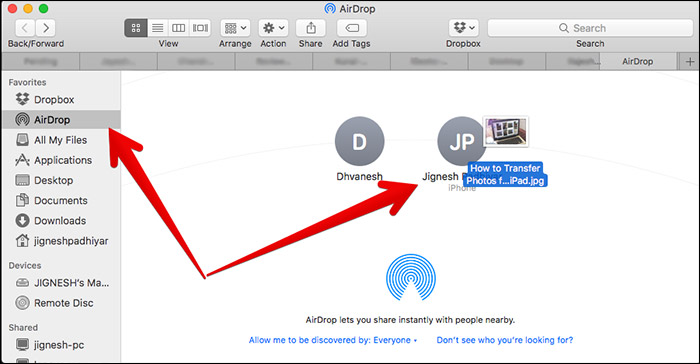
Task: Switch to list view
Action: (x=157, y=28)
